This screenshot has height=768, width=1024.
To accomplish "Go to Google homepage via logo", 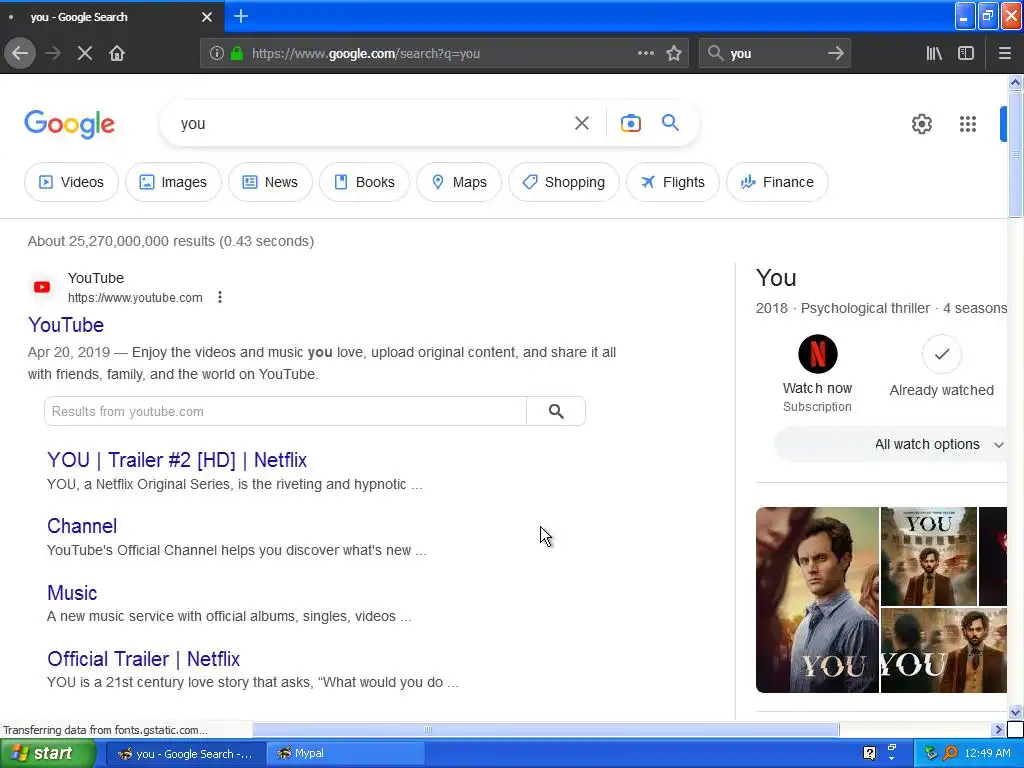I will pyautogui.click(x=69, y=123).
